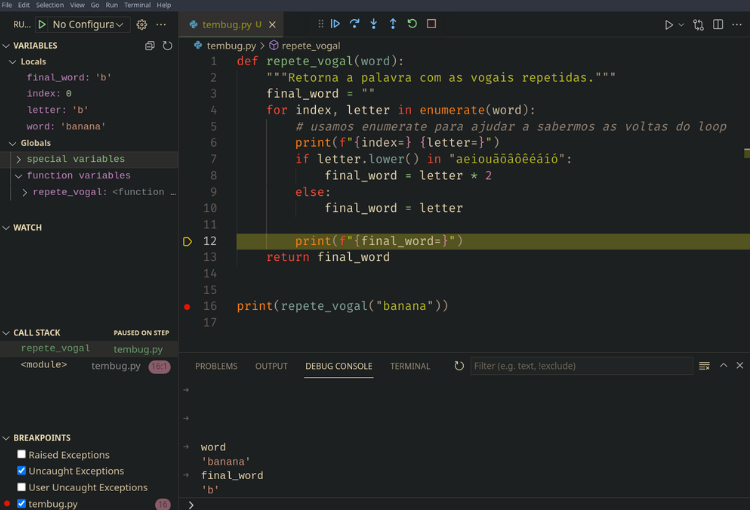Viewport: 750px width, 510px height.
Task: Click the debug console filter input field
Action: [x=580, y=366]
